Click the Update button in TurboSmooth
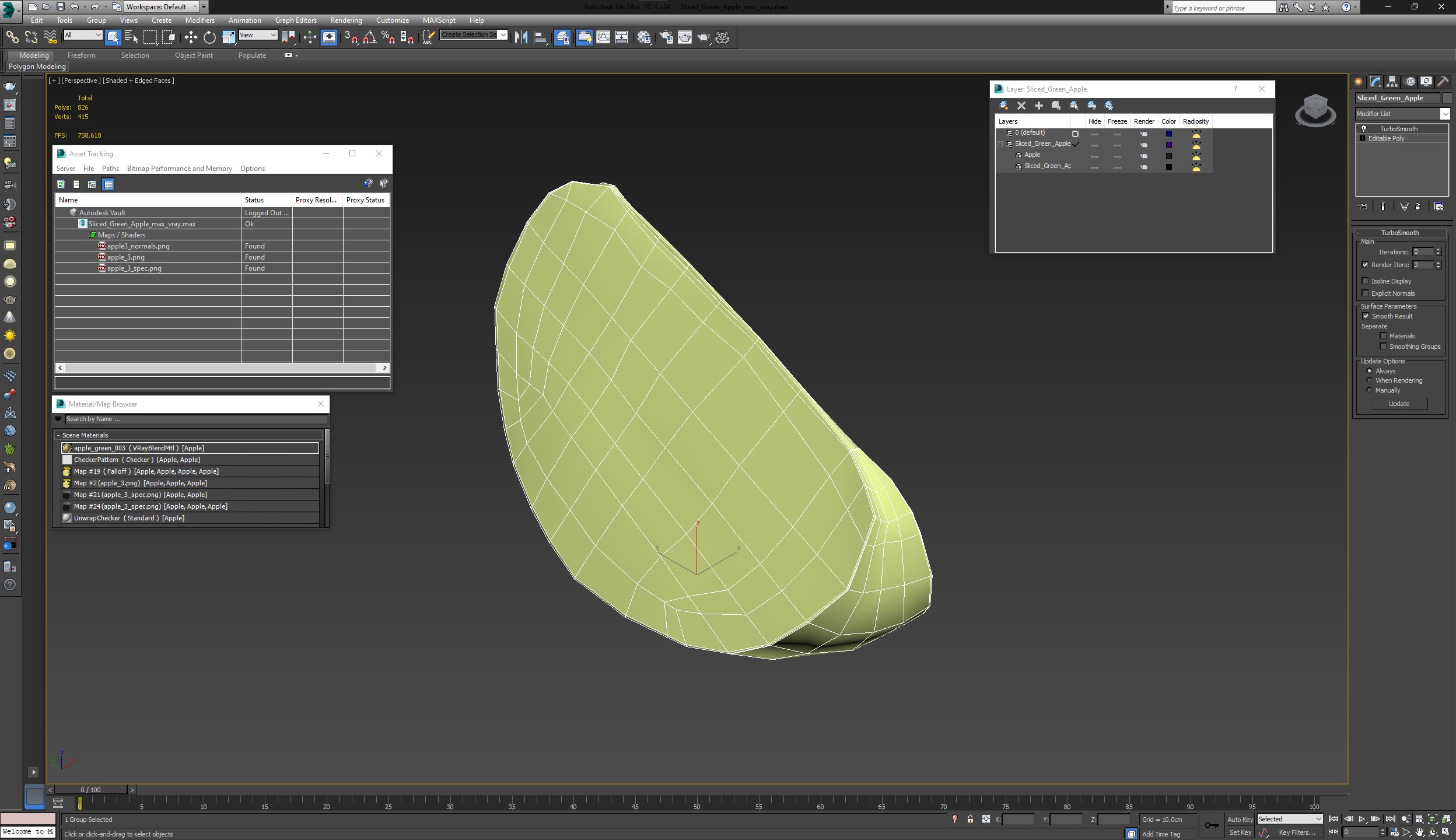Viewport: 1456px width, 840px height. coord(1398,404)
